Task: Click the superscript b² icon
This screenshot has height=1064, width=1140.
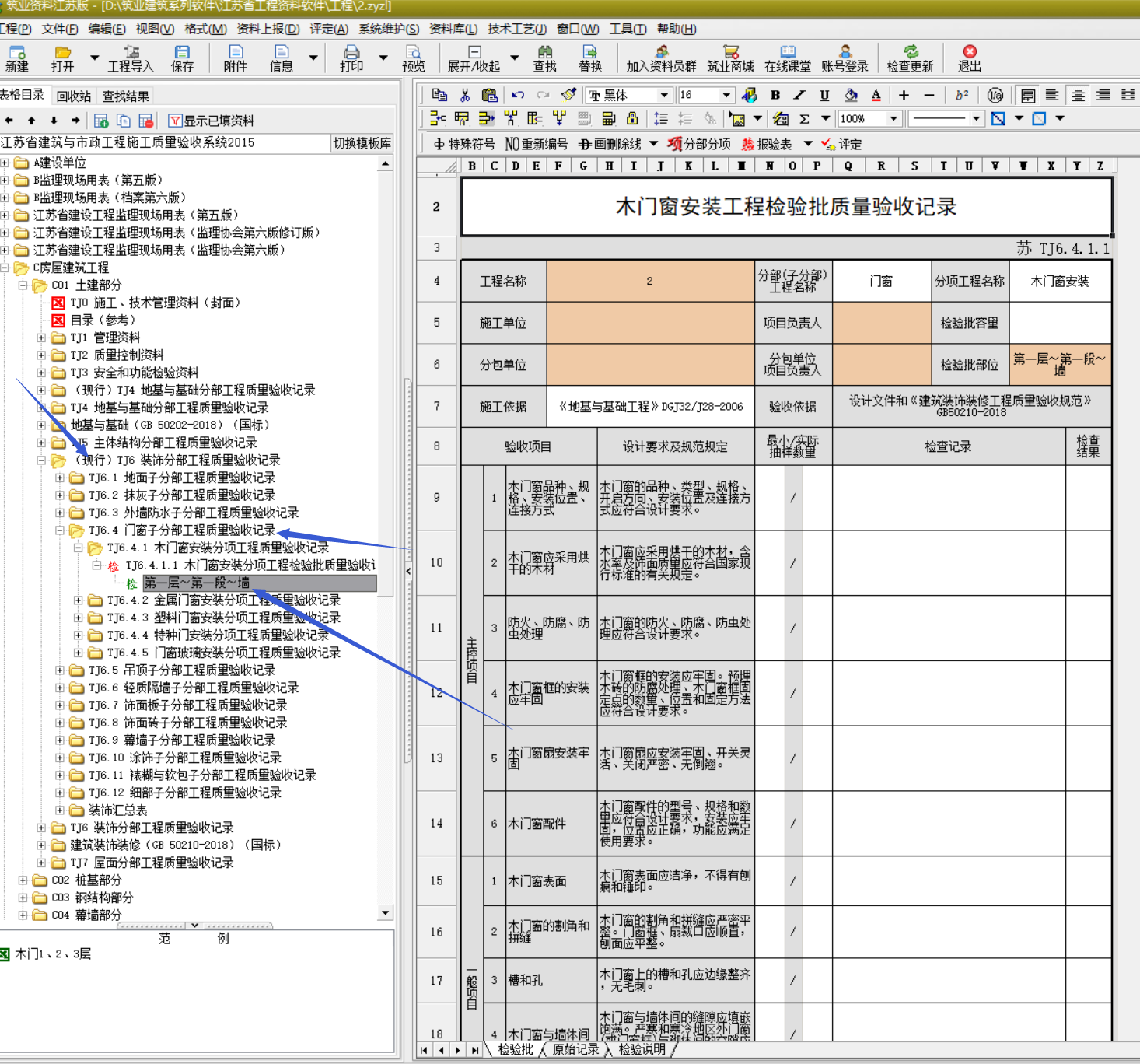Action: pos(962,95)
